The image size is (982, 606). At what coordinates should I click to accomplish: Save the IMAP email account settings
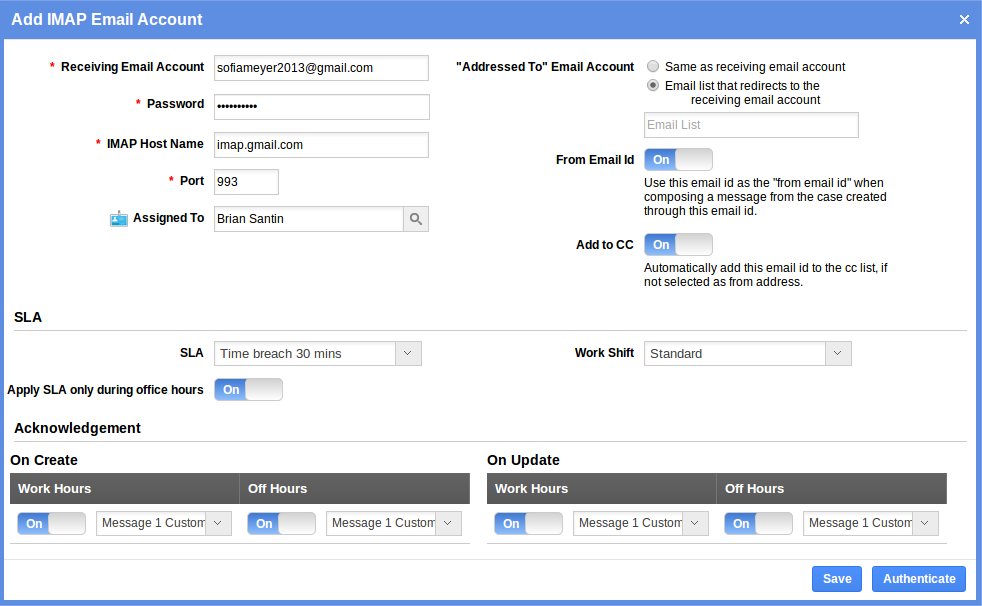coord(836,578)
